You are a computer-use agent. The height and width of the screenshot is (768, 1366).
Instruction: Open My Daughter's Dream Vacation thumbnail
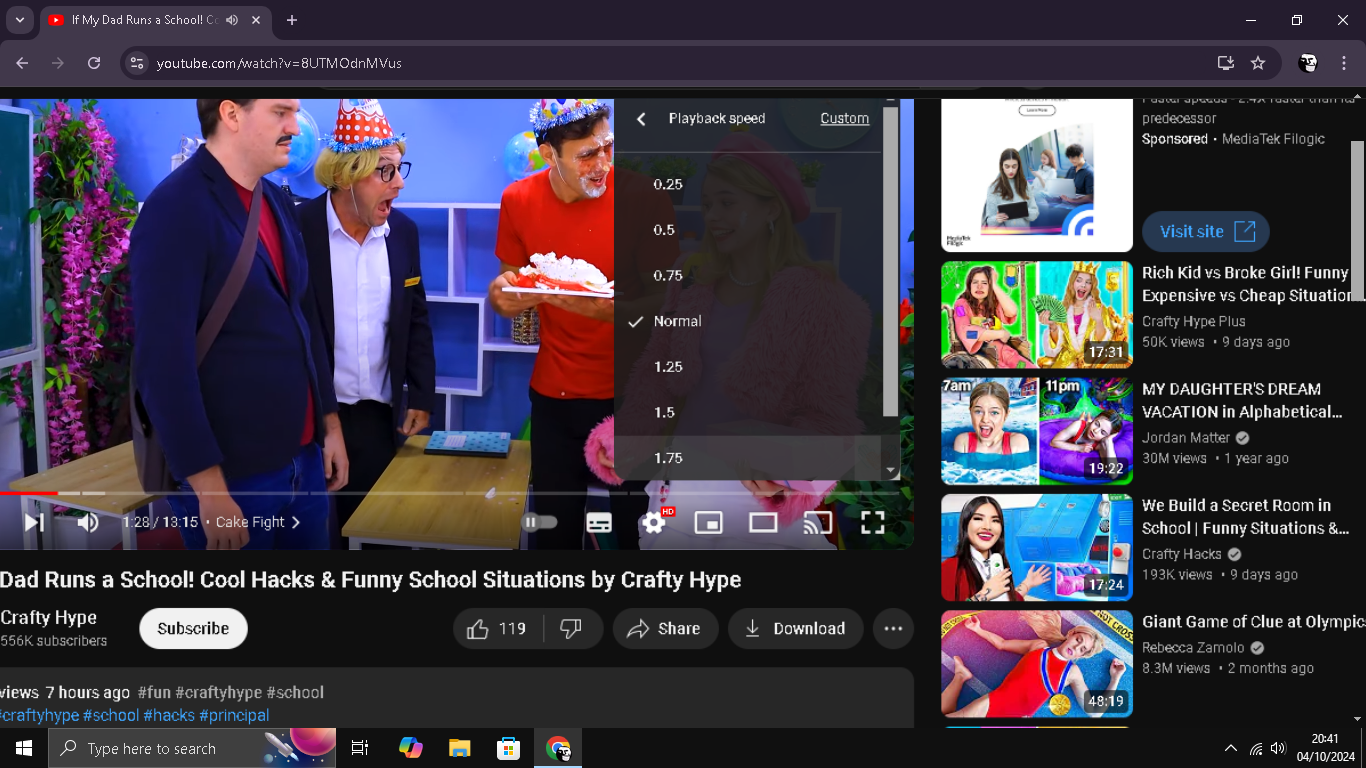point(1037,431)
